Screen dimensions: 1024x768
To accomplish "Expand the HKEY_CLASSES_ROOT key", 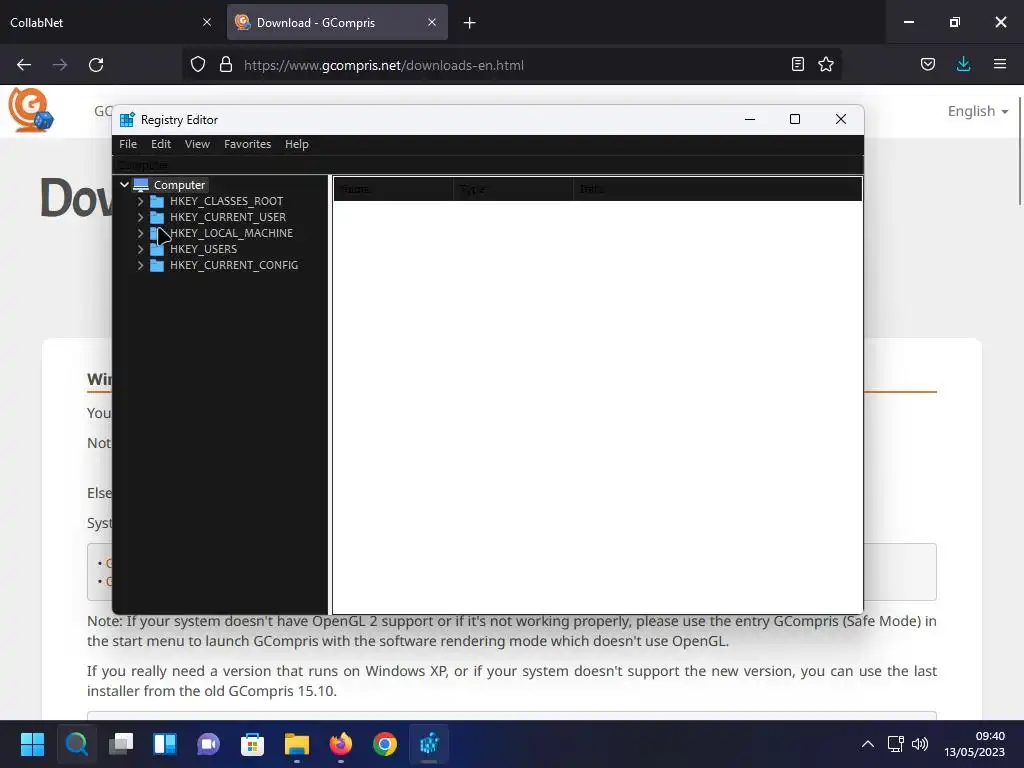I will 140,201.
